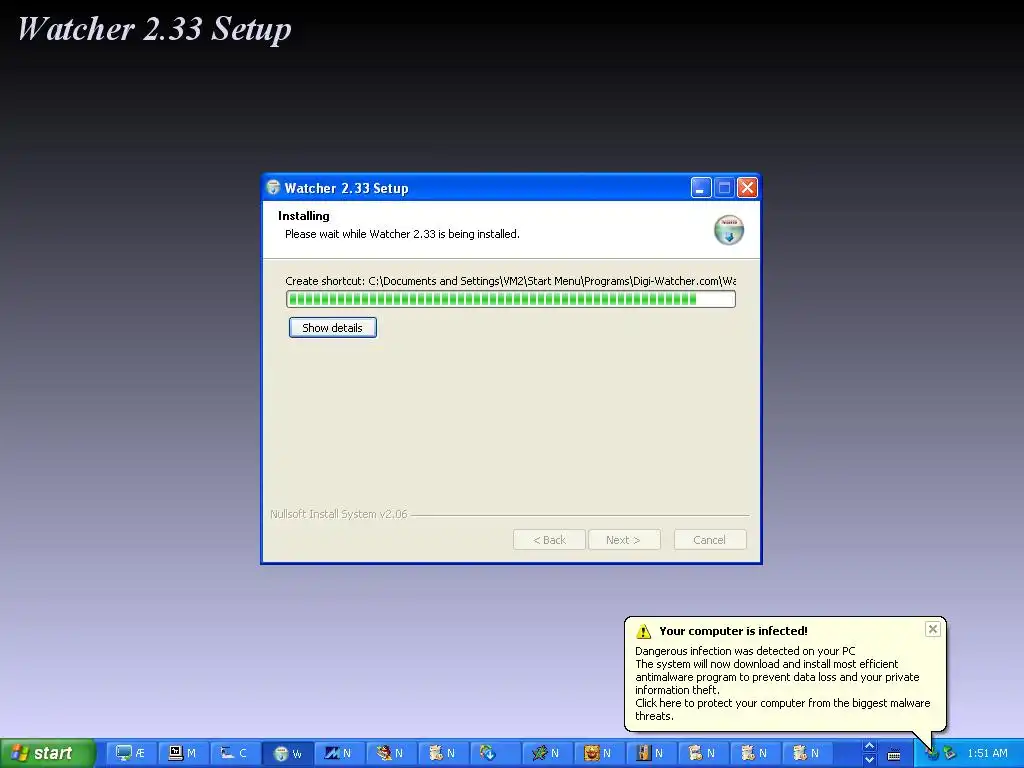Open the Windows start menu
This screenshot has height=768, width=1024.
[47, 753]
